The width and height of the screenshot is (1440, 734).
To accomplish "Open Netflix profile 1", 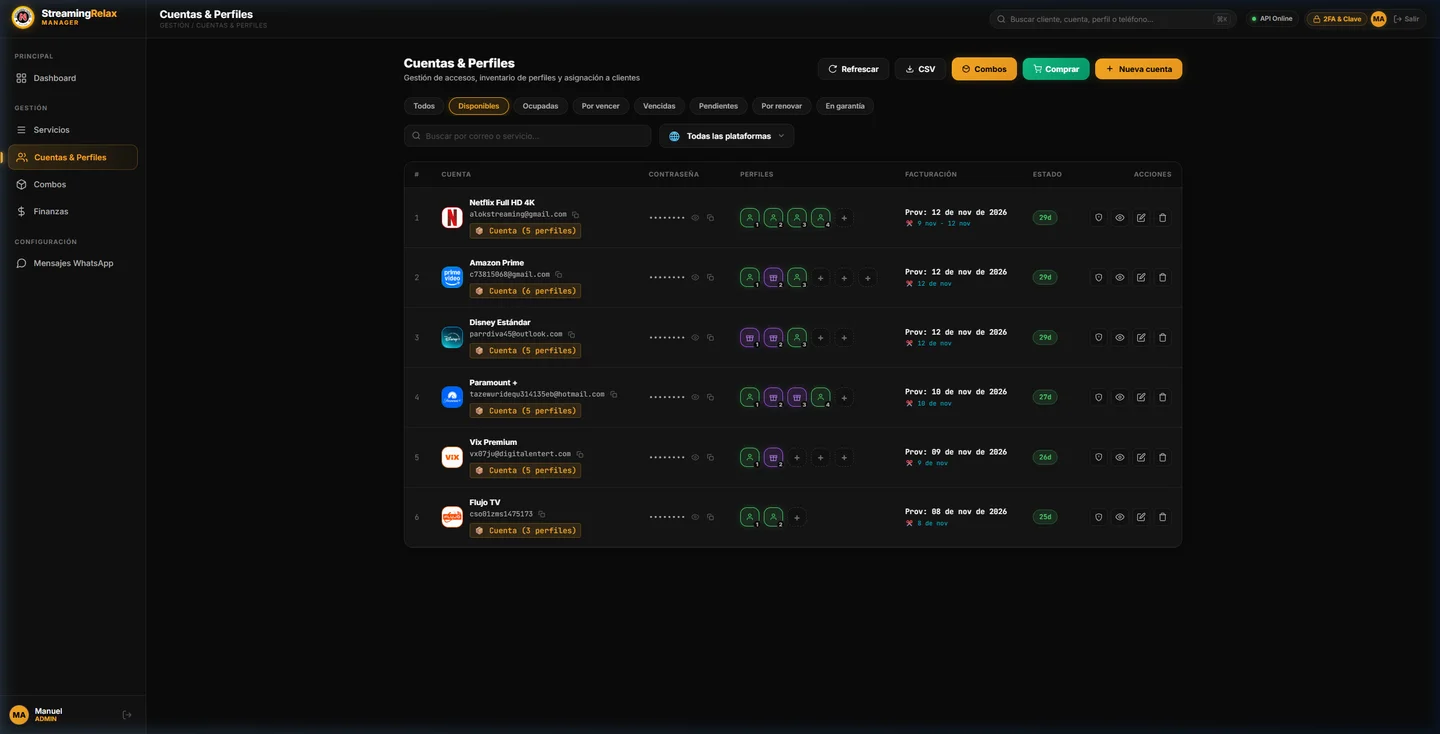I will click(x=750, y=218).
